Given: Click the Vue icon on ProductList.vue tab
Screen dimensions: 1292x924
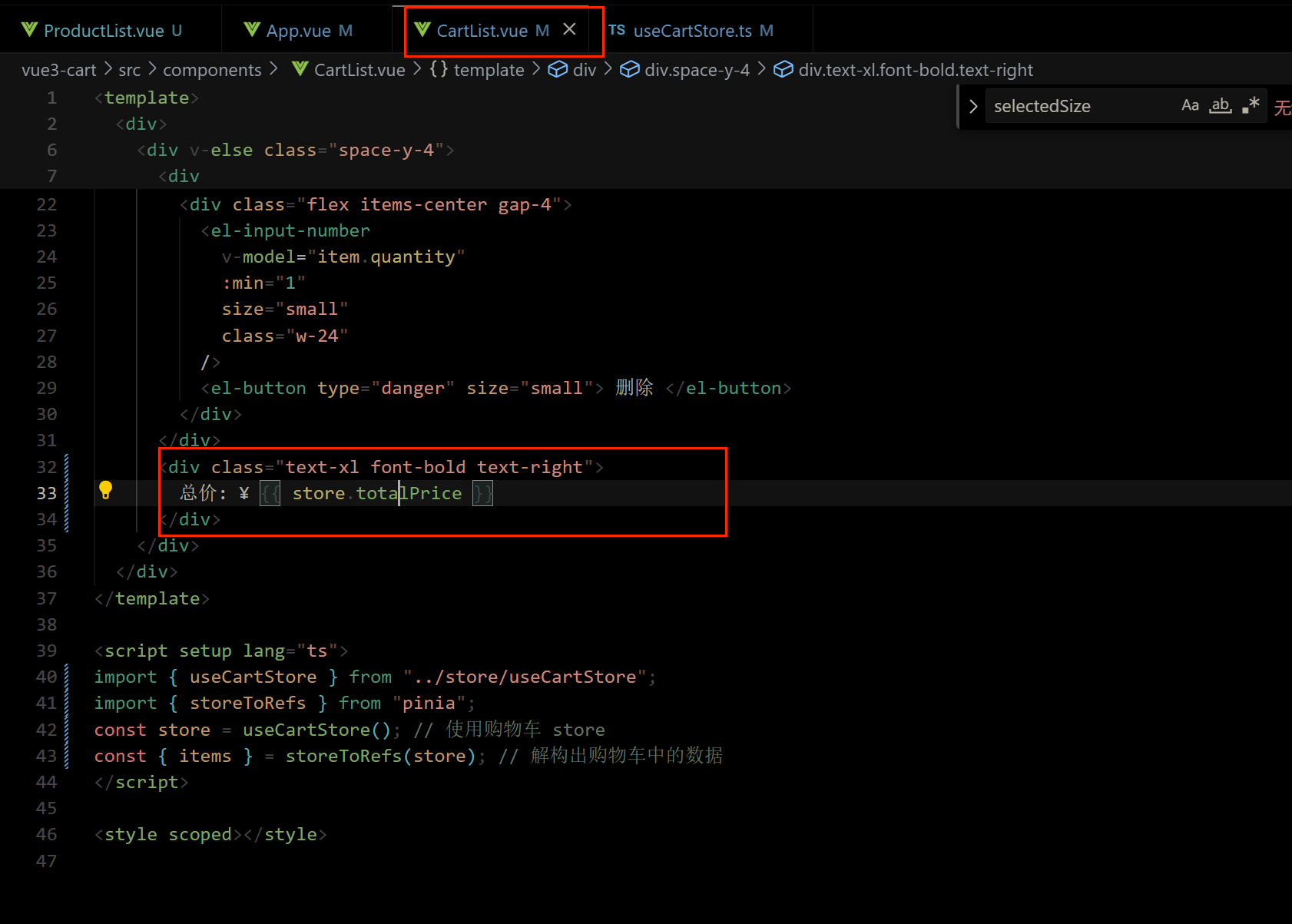Looking at the screenshot, I should click(x=30, y=30).
